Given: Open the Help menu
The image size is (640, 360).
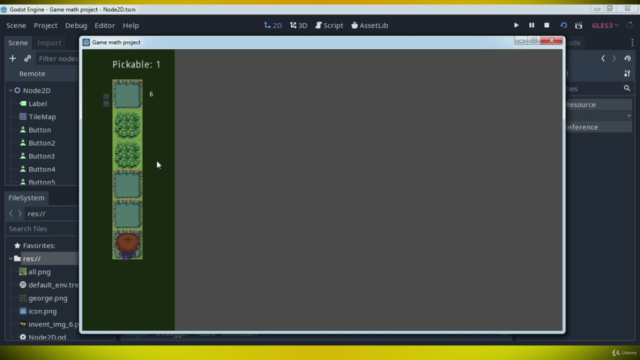Looking at the screenshot, I should click(x=131, y=25).
